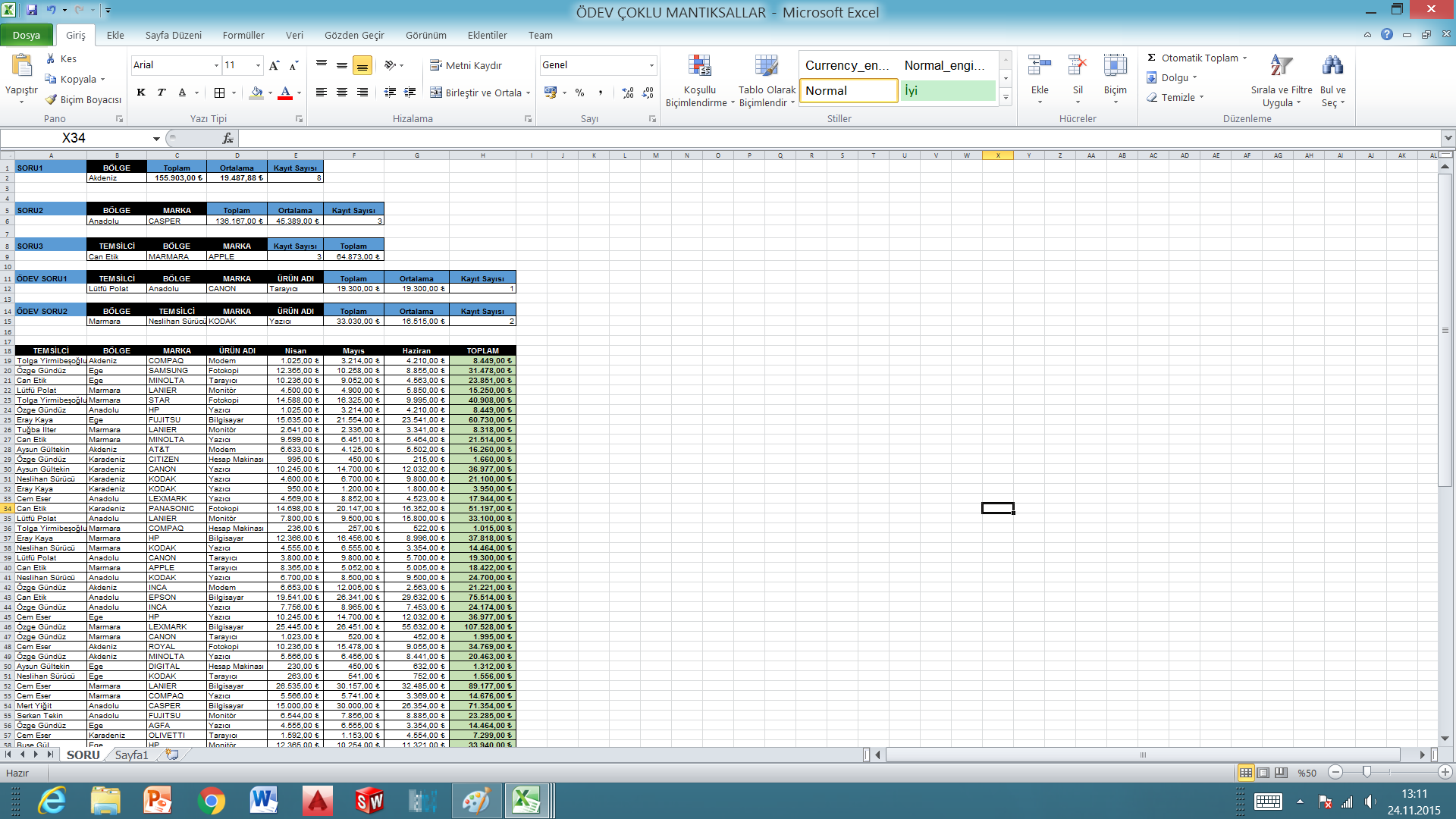Switch to the Veri tab
Image resolution: width=1456 pixels, height=819 pixels.
point(294,35)
